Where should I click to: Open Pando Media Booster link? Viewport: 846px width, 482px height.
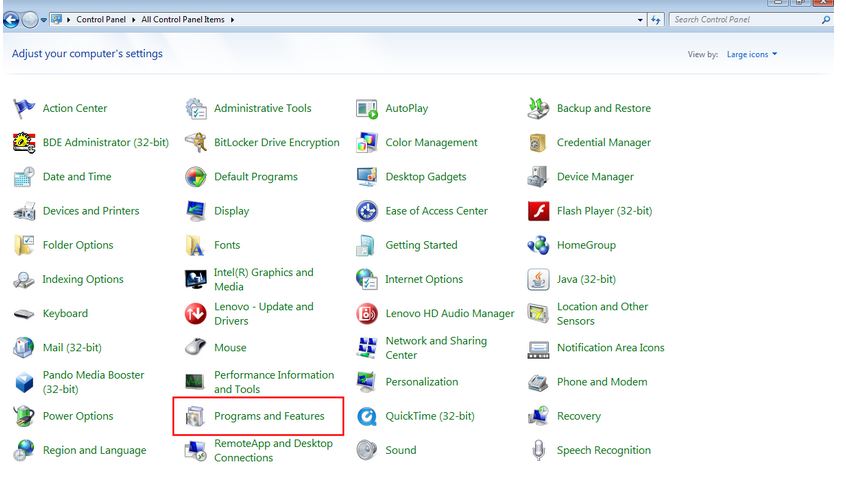(x=93, y=382)
